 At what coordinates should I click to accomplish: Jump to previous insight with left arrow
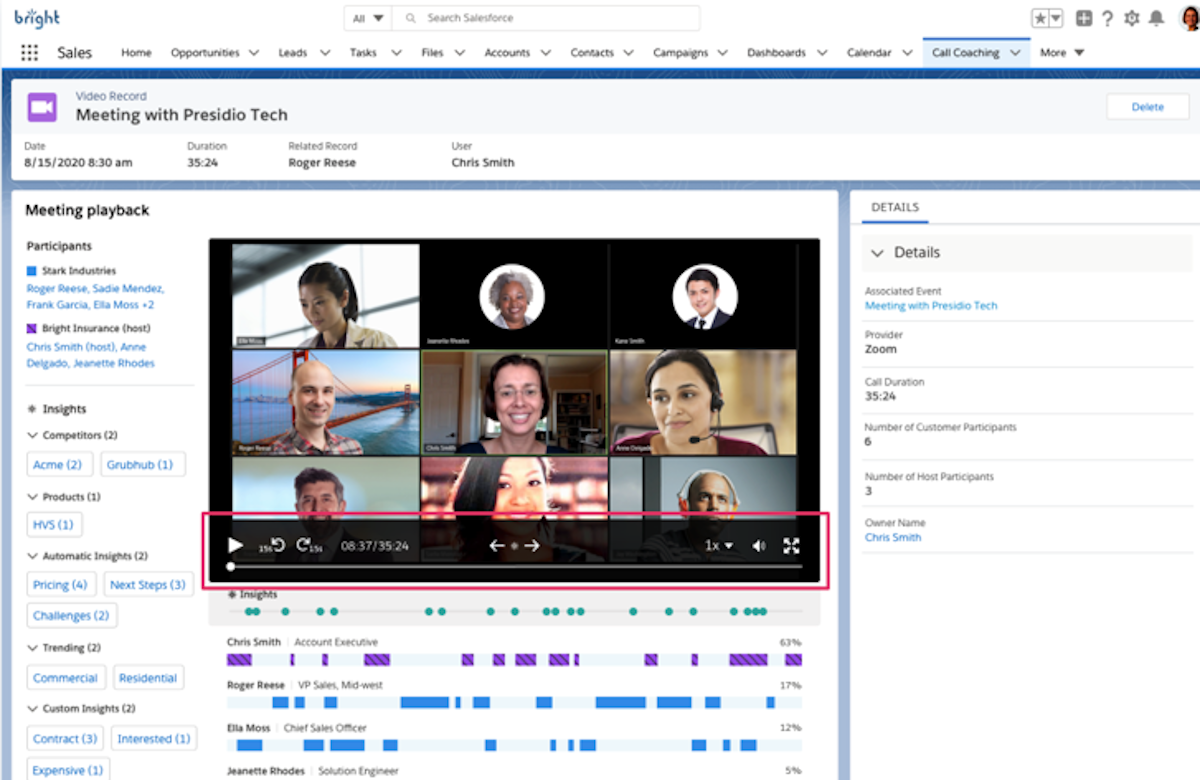tap(496, 545)
